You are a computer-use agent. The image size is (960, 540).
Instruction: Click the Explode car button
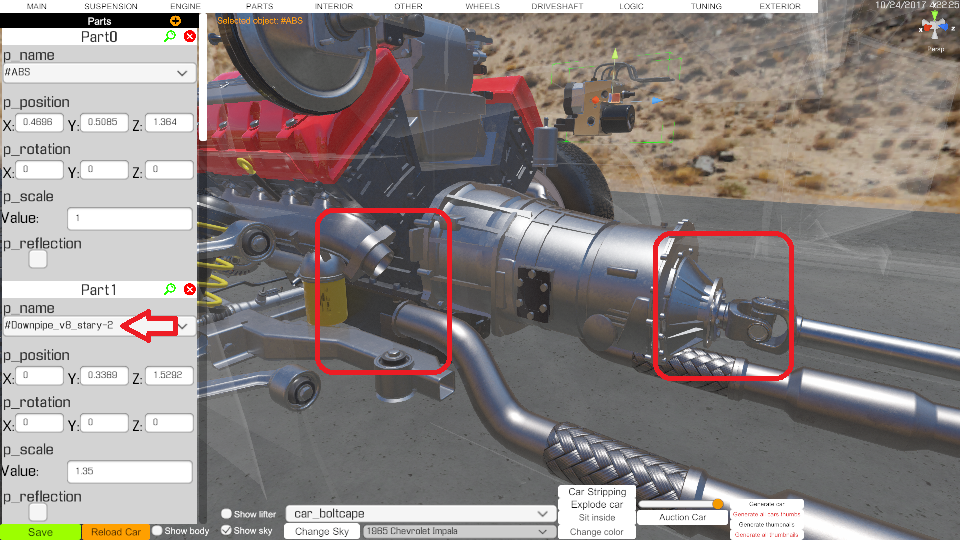597,504
